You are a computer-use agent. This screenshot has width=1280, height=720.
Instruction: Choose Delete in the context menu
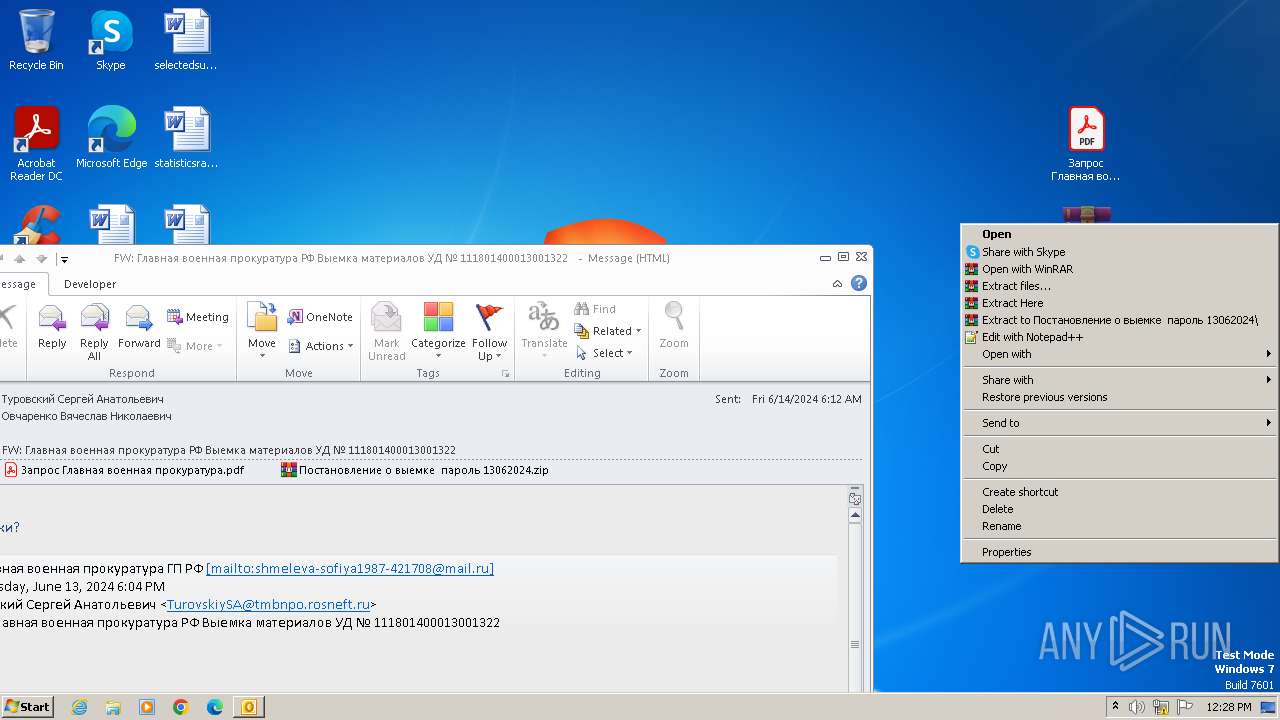pos(1119,509)
